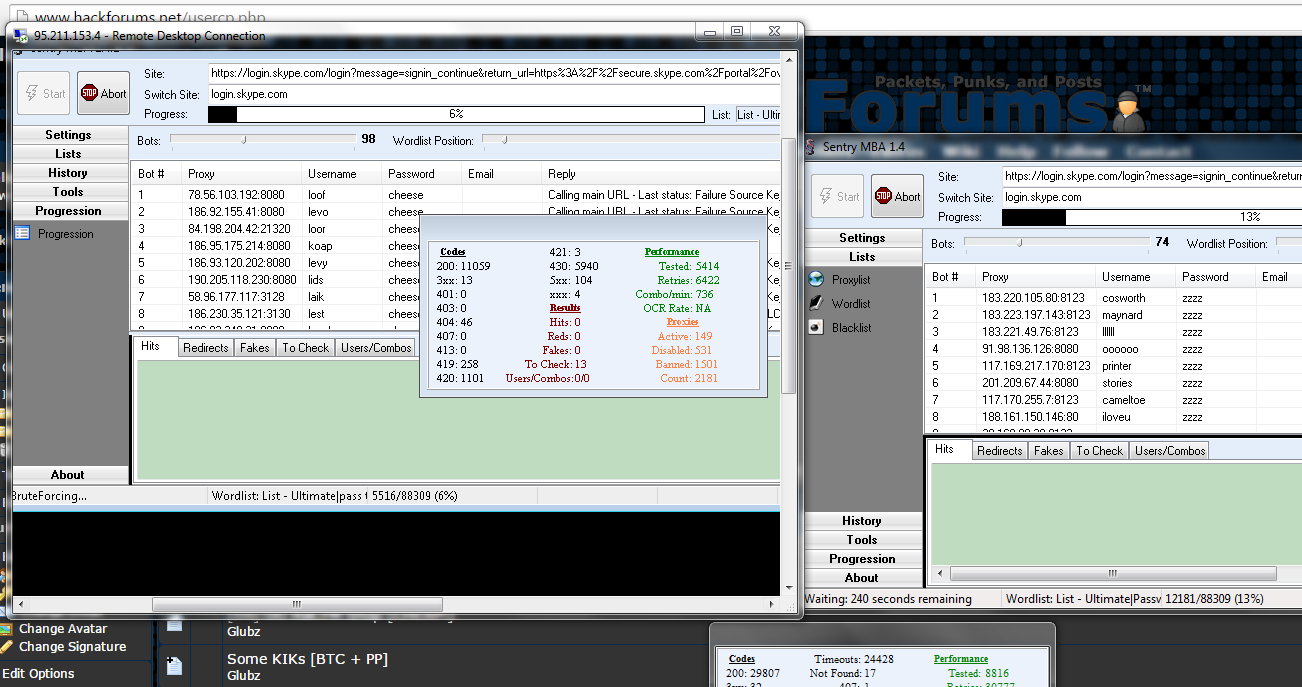This screenshot has width=1302, height=687.
Task: Select right window row with username maynard
Action: click(1114, 315)
